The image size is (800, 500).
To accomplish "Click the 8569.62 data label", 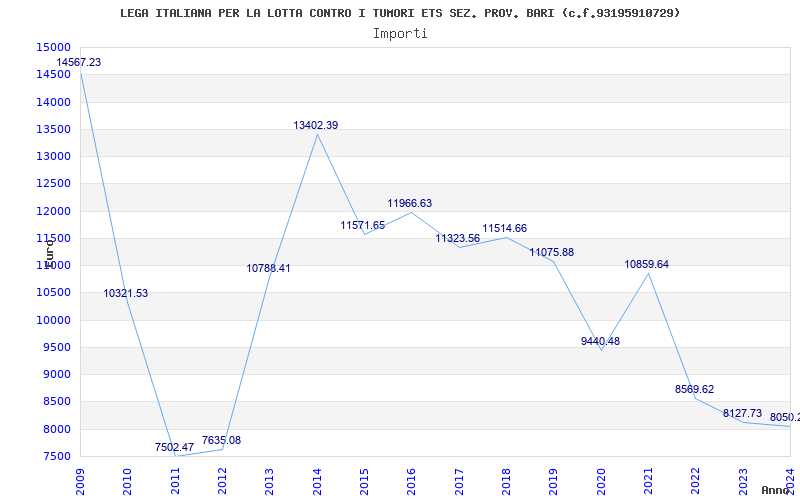I will pyautogui.click(x=694, y=389).
